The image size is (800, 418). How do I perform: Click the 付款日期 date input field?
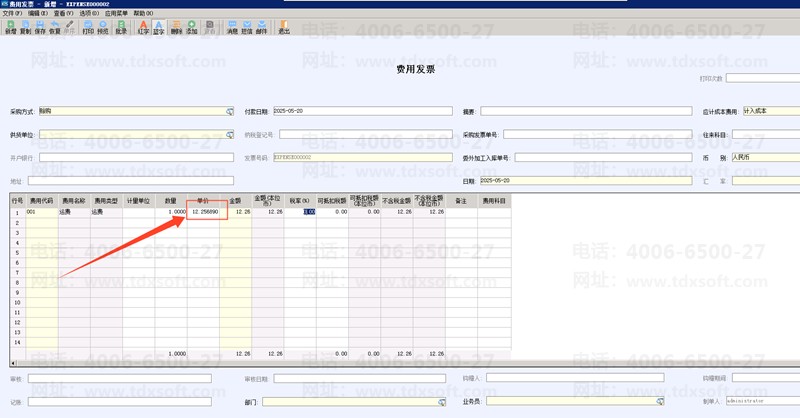point(363,111)
